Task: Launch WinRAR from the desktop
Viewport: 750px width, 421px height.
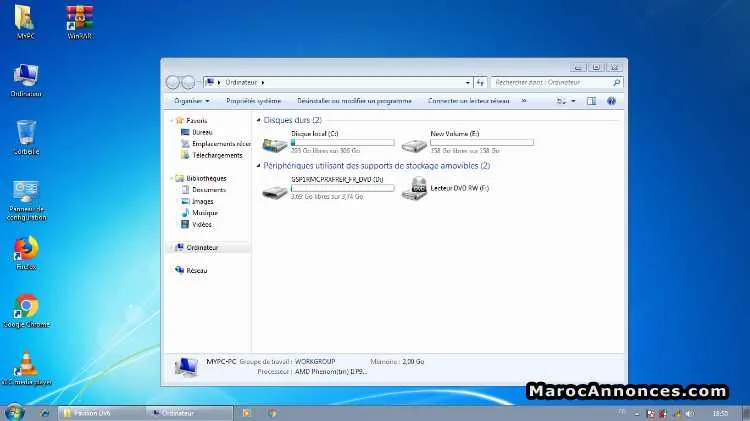Action: pos(79,22)
